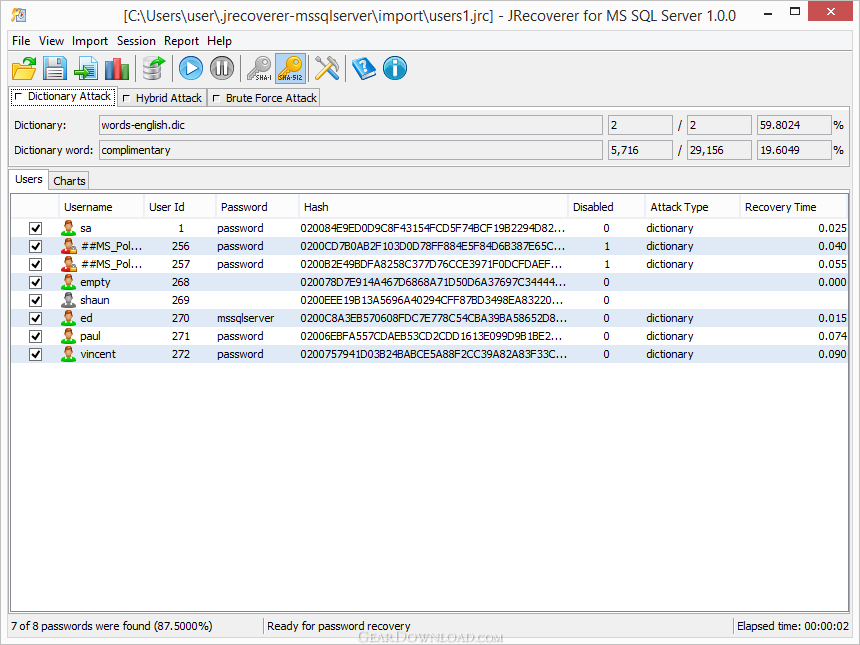This screenshot has height=645, width=860.
Task: Uncheck checkbox for User Id 256
Action: (x=36, y=246)
